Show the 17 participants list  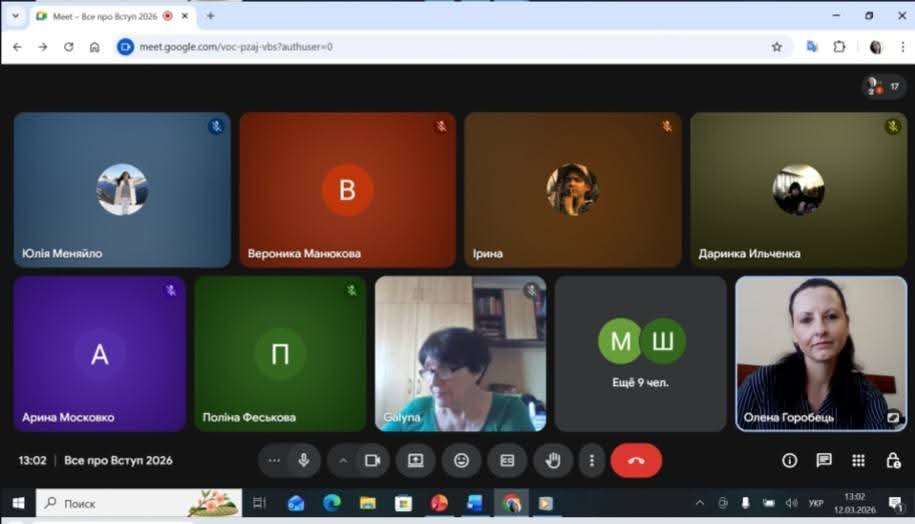tap(884, 87)
